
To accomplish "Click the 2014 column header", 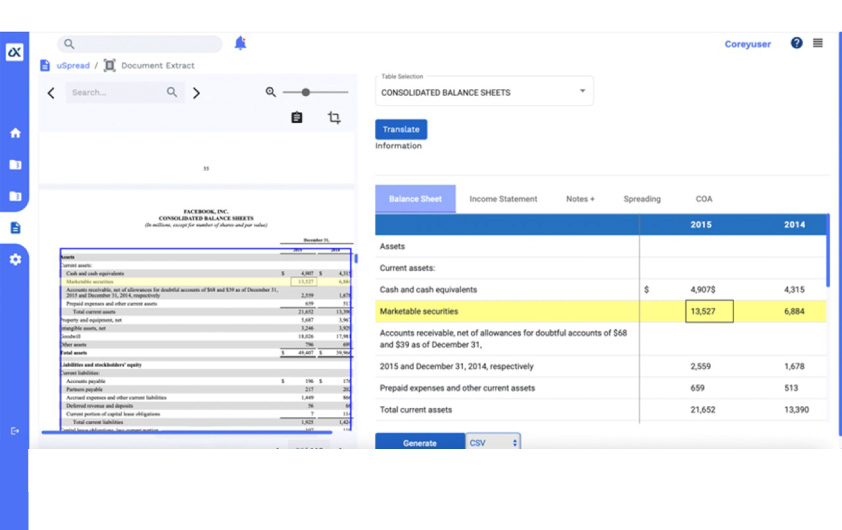I will click(x=794, y=224).
